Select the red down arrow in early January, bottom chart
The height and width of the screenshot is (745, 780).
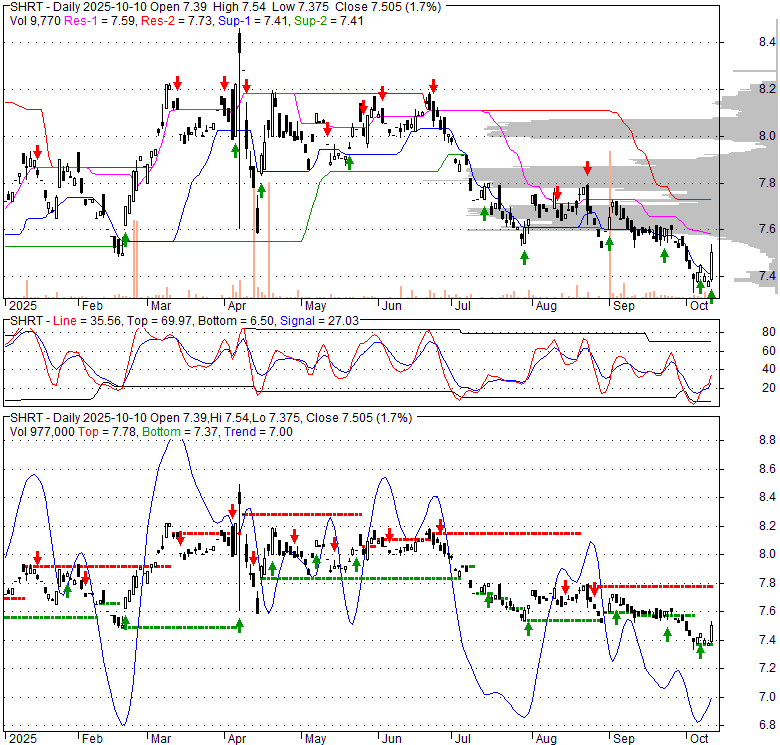pos(37,558)
